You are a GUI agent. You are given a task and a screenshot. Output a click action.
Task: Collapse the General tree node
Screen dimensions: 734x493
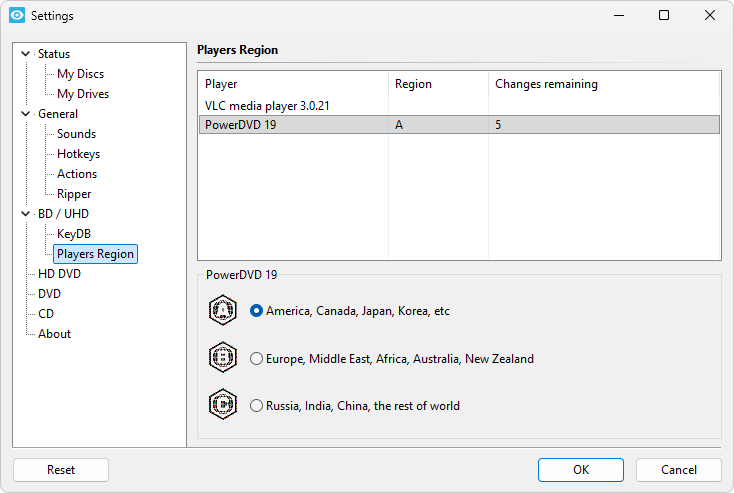pos(26,114)
